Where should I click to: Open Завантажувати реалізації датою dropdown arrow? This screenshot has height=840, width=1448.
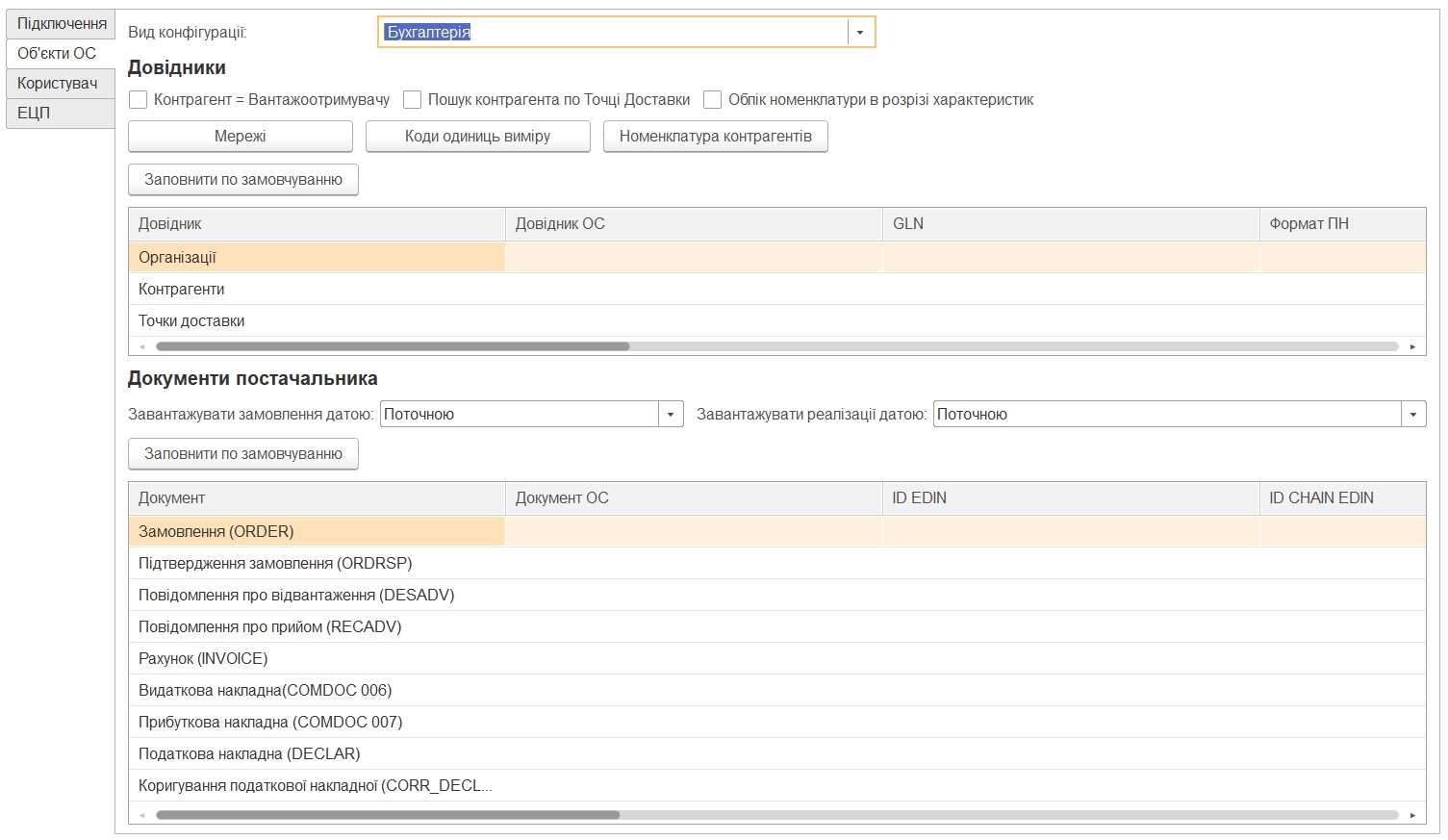[x=1413, y=415]
